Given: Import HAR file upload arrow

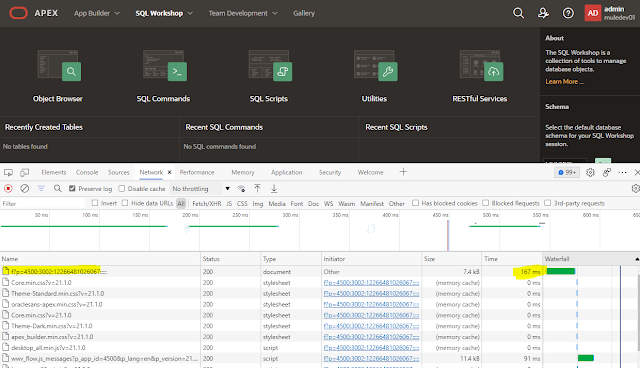Looking at the screenshot, I should pyautogui.click(x=257, y=188).
